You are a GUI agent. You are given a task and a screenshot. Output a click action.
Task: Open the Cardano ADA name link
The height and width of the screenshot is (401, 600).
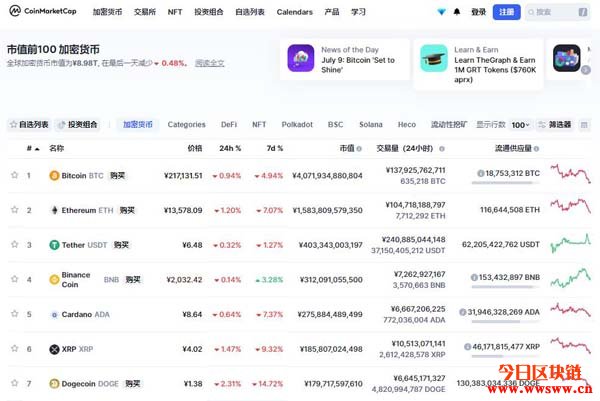tap(86, 315)
